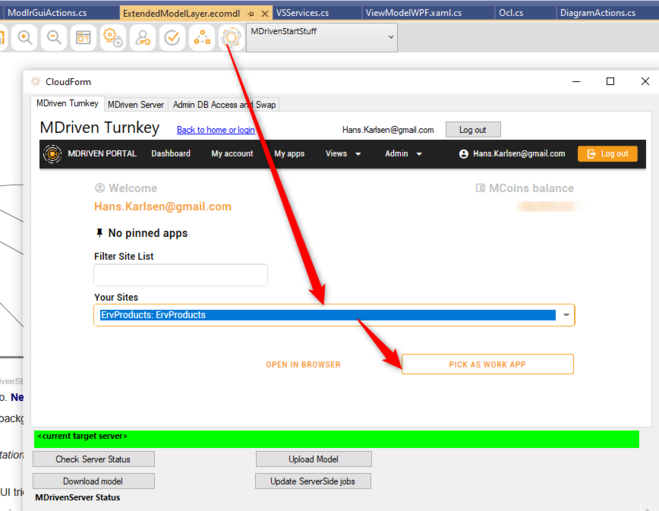Close the ExtendedModelLayer.ecomdl tab

click(265, 13)
